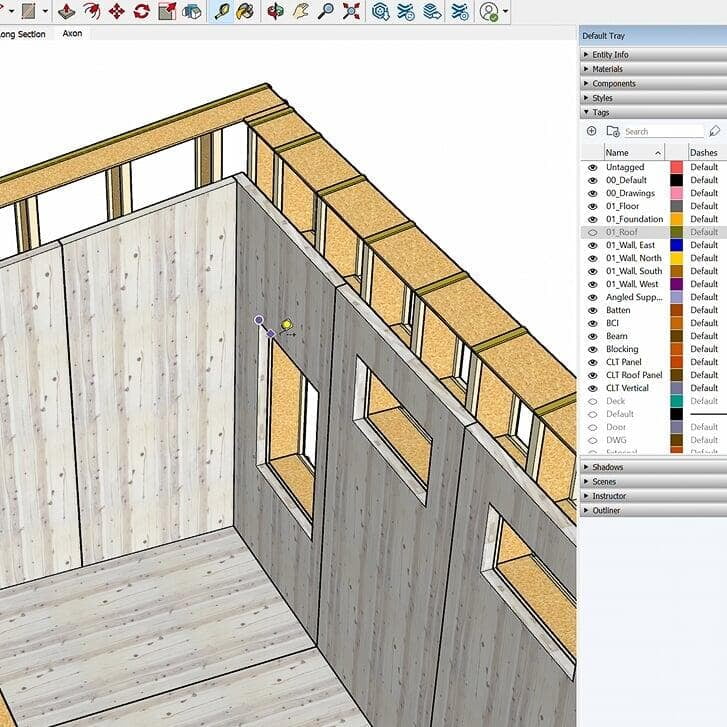Viewport: 727px width, 727px height.
Task: Switch to the Axon scene tab
Action: [x=72, y=34]
